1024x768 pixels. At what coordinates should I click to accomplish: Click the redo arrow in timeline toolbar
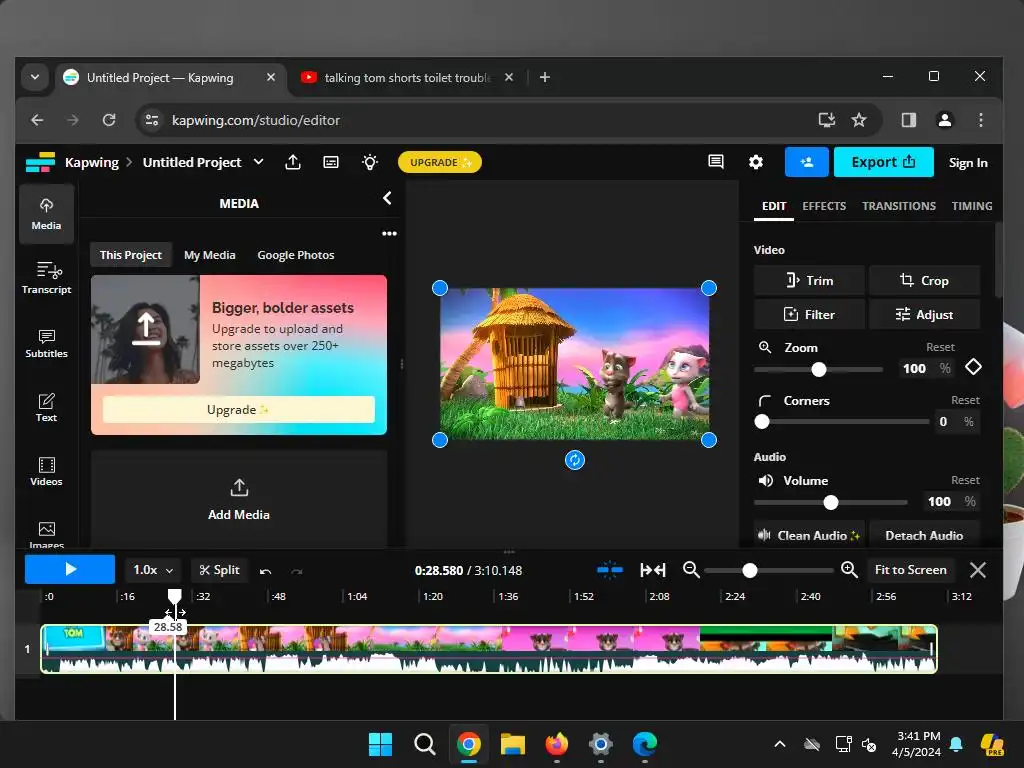click(296, 571)
